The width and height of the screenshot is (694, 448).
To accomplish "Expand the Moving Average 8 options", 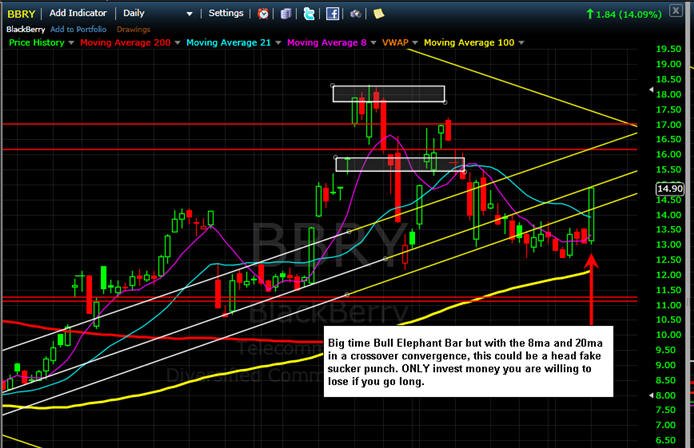I will coord(373,43).
